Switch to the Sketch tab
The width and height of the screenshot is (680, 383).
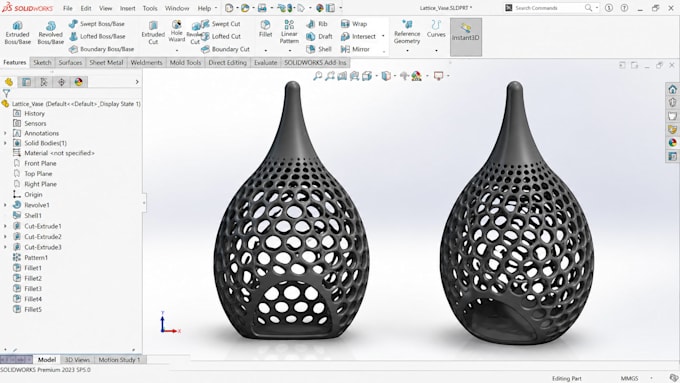coord(42,62)
